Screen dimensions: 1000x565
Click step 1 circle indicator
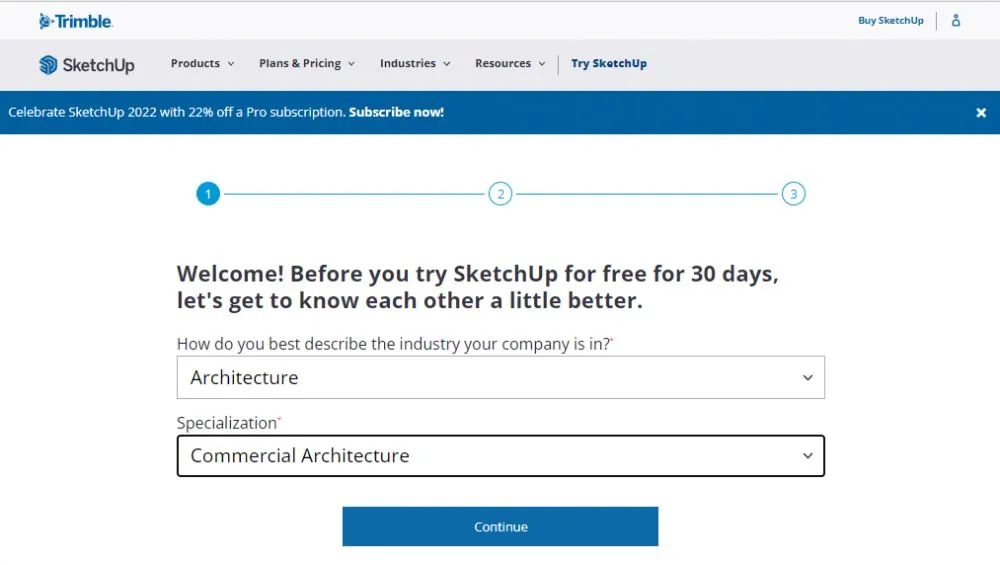(x=208, y=194)
